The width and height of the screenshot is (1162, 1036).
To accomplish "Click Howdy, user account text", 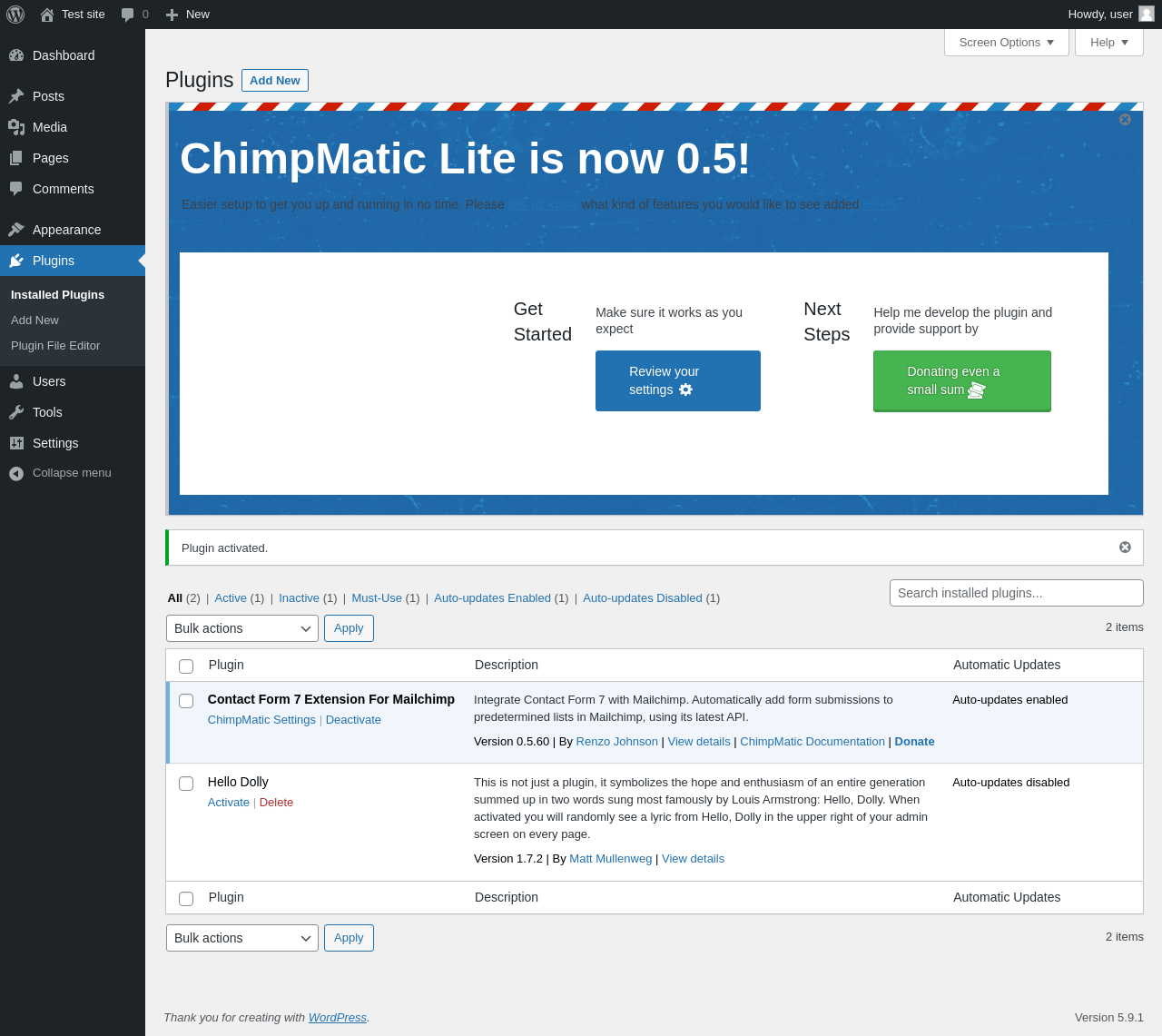I will click(x=1100, y=15).
